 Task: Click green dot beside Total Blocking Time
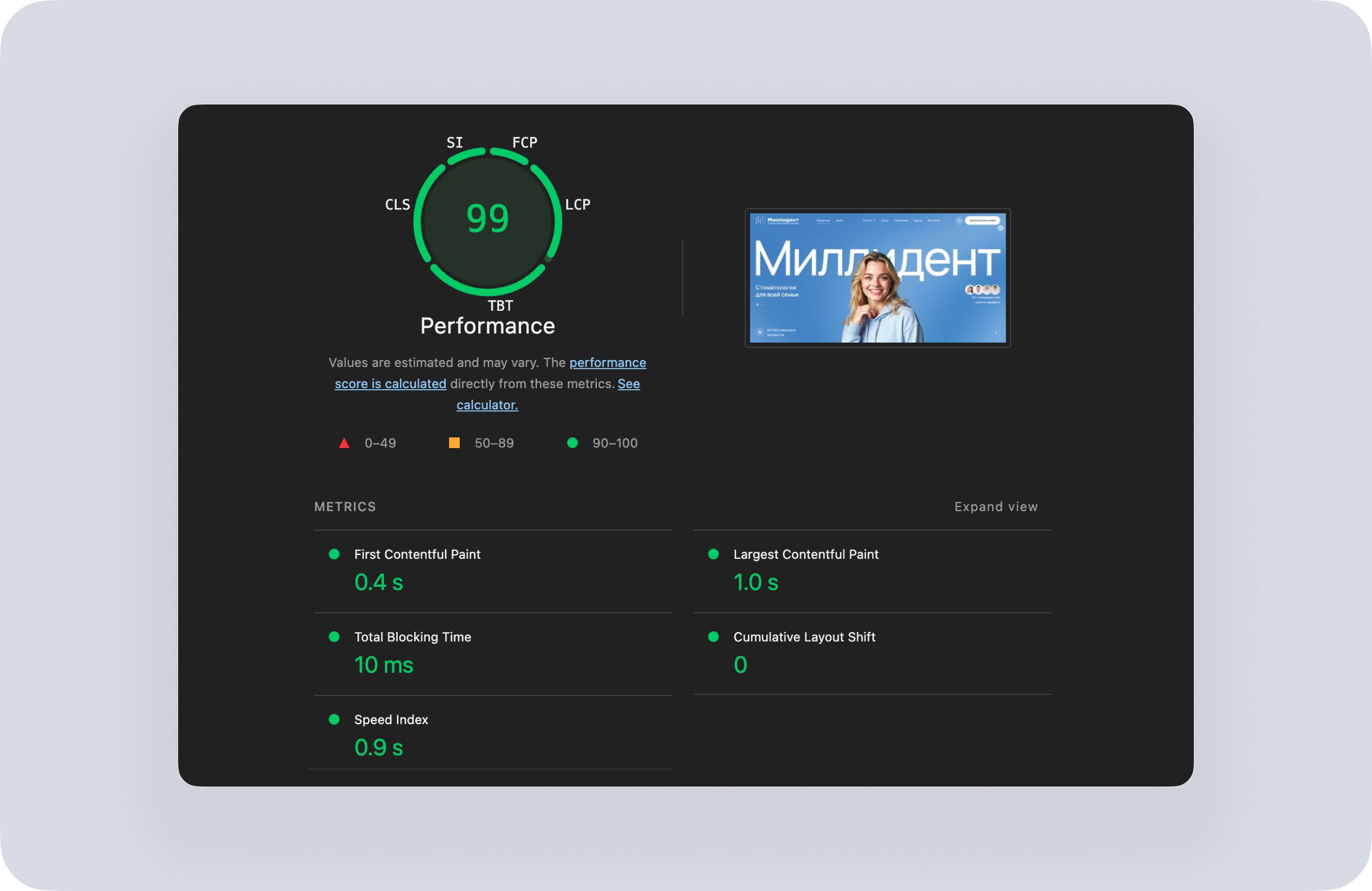[334, 637]
